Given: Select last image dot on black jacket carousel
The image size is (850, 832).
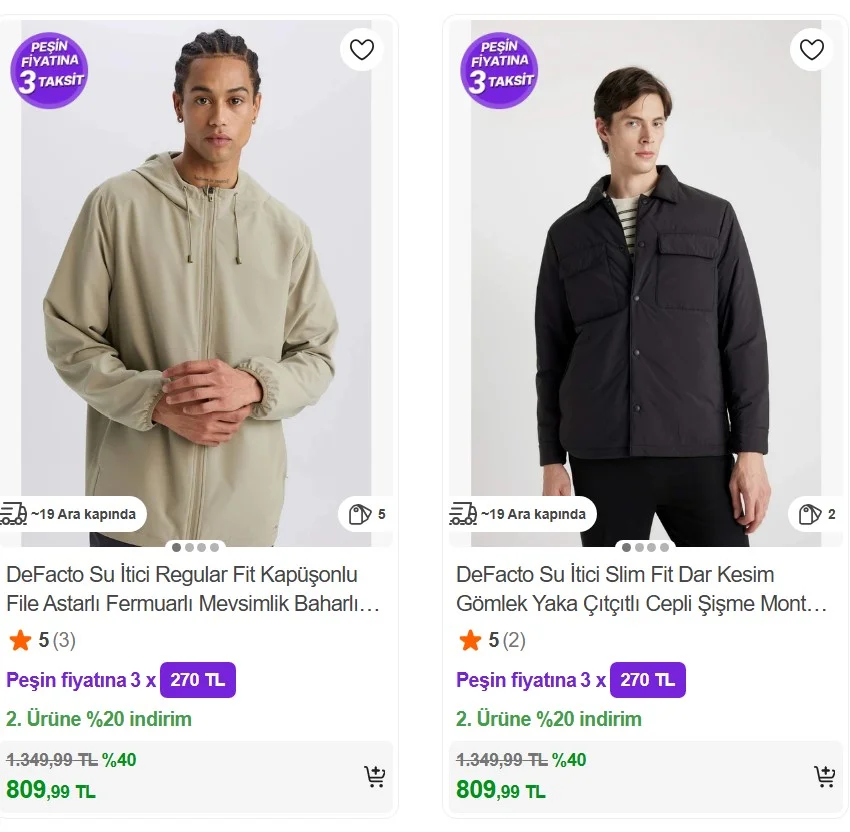Looking at the screenshot, I should tap(663, 547).
